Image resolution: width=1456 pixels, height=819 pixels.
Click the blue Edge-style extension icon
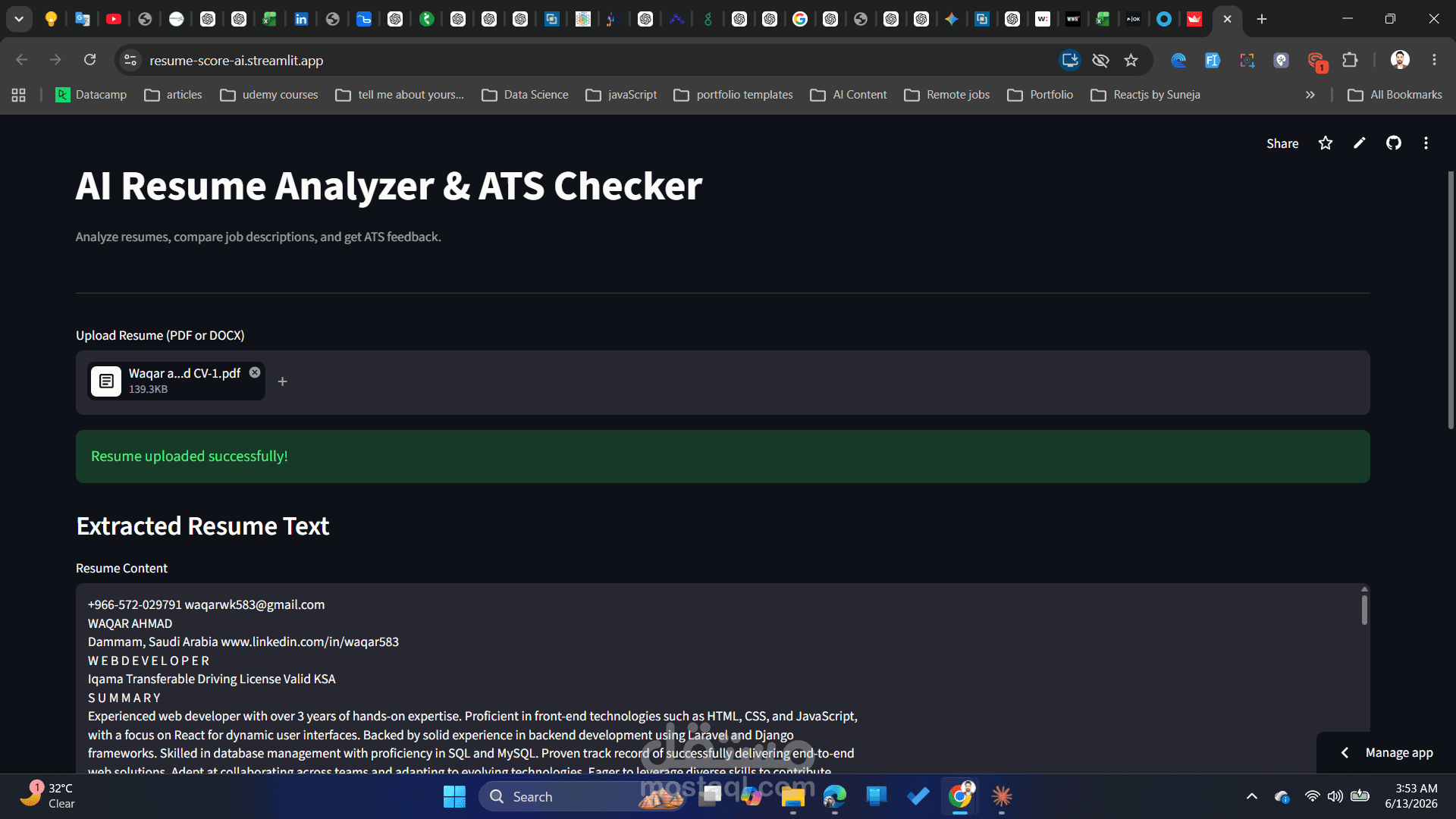tap(1178, 60)
